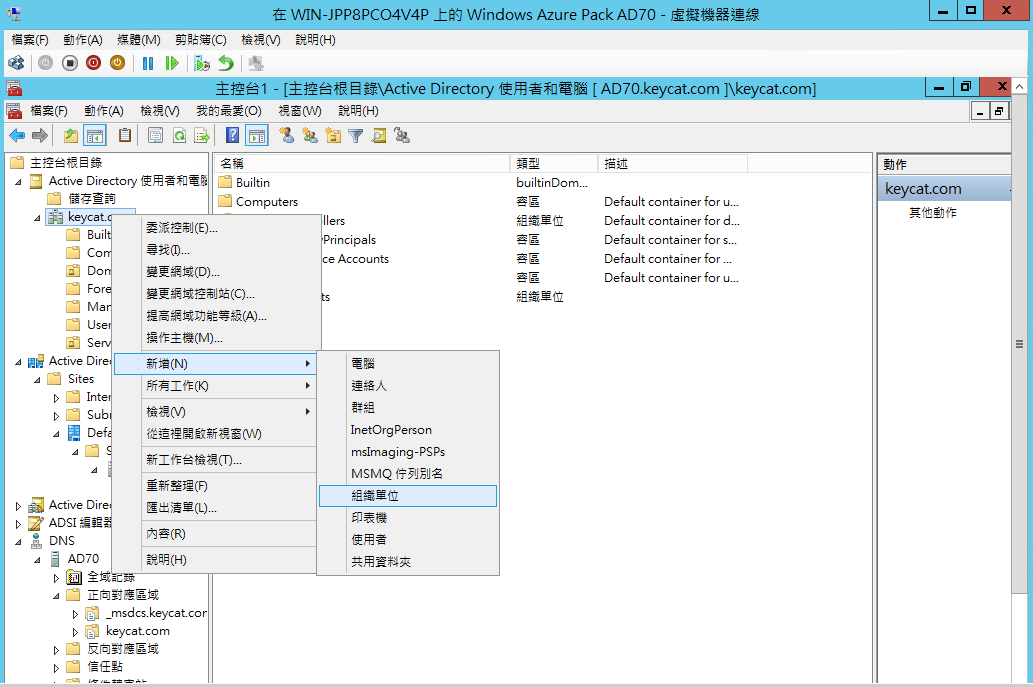Go back with blue arrow icon

point(16,136)
